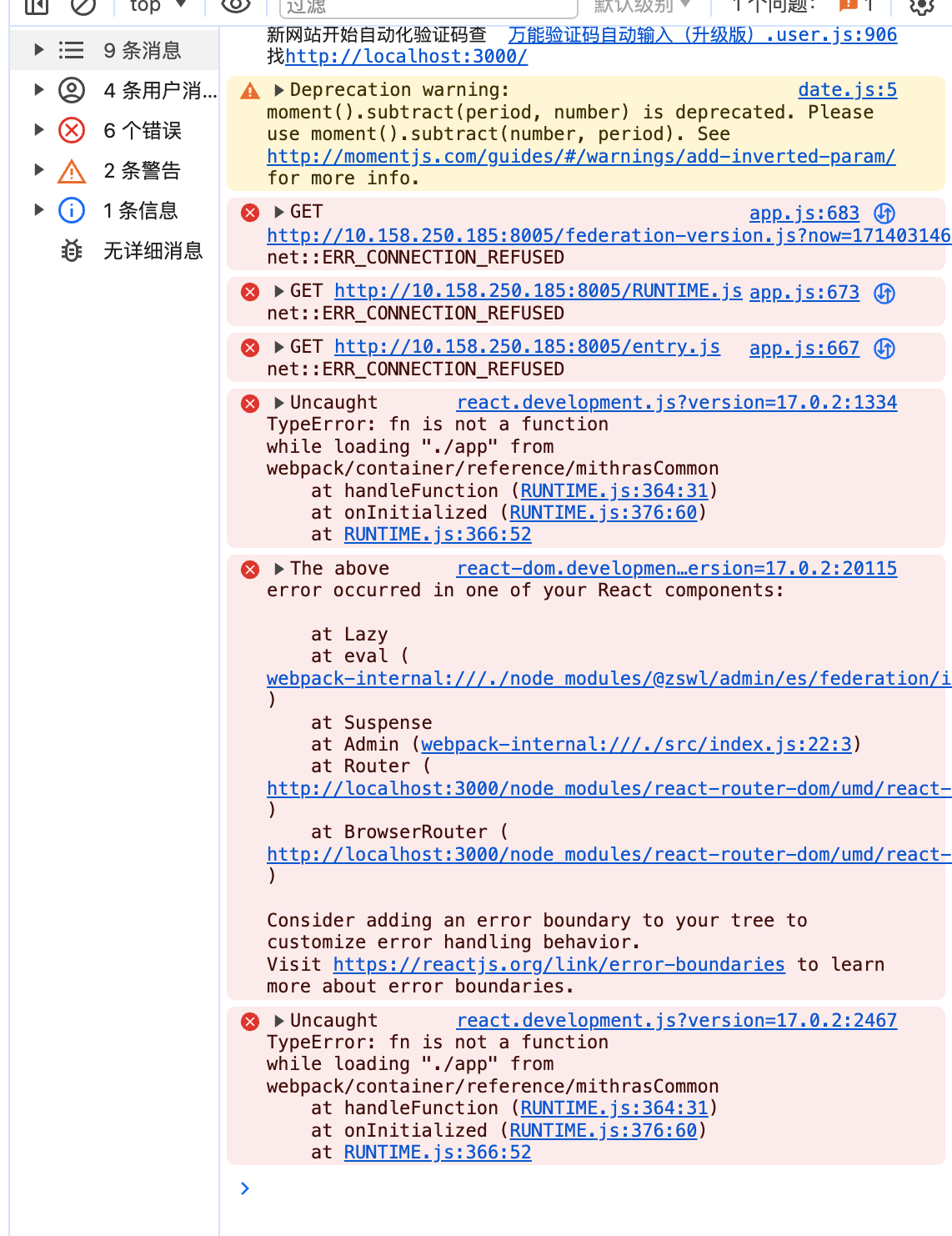Click the red error icon on the RUNTIME.js GET request
952x1236 pixels.
tap(250, 292)
